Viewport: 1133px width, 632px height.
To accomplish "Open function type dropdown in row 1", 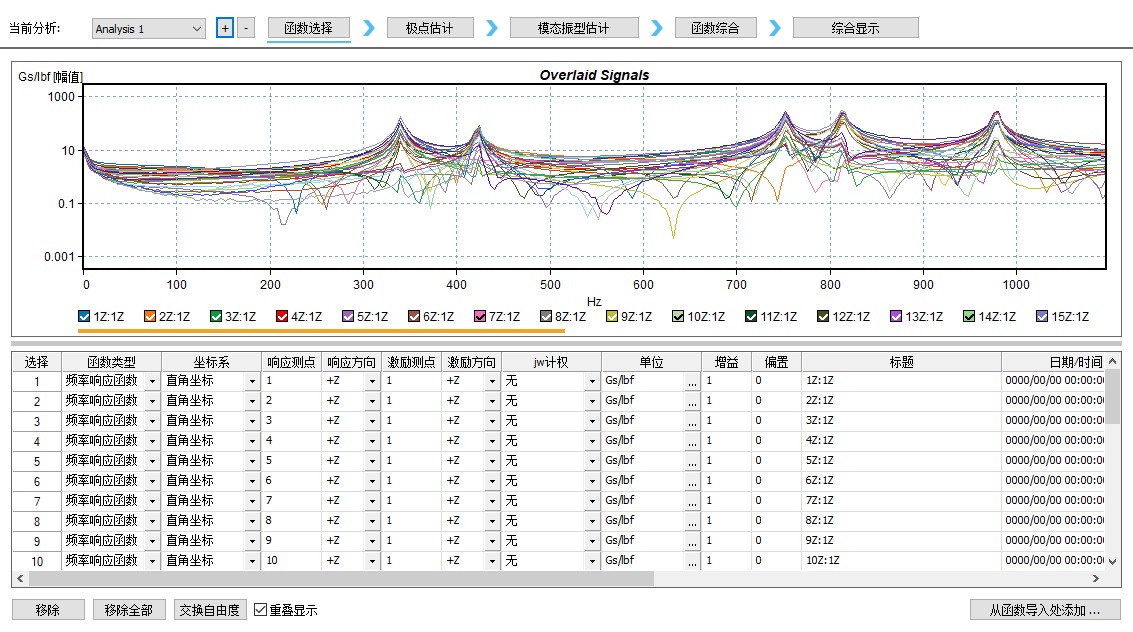I will pyautogui.click(x=152, y=381).
